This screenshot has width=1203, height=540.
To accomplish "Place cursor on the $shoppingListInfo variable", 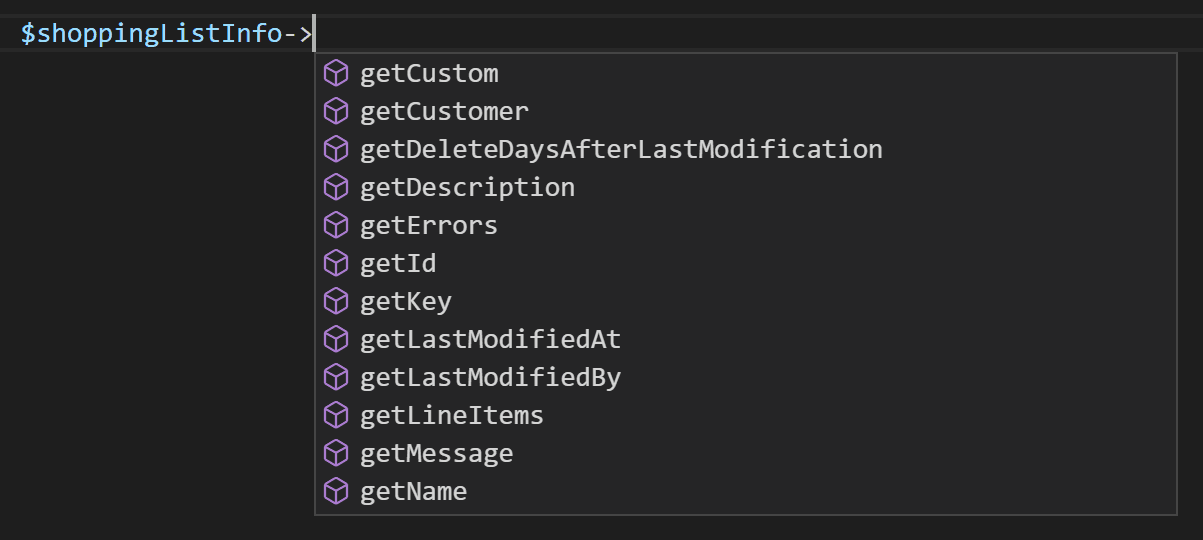I will coord(151,34).
